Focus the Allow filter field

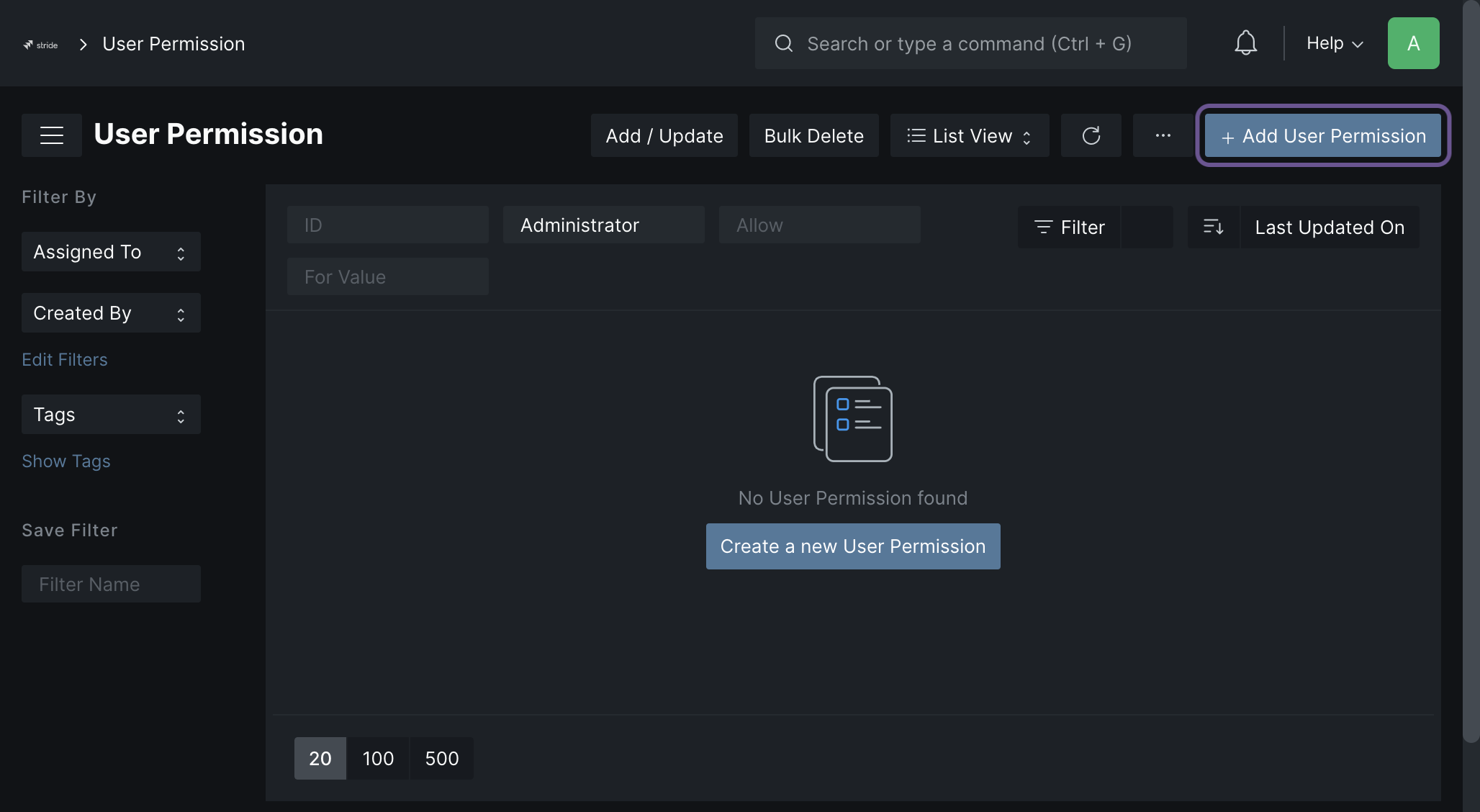(x=820, y=225)
